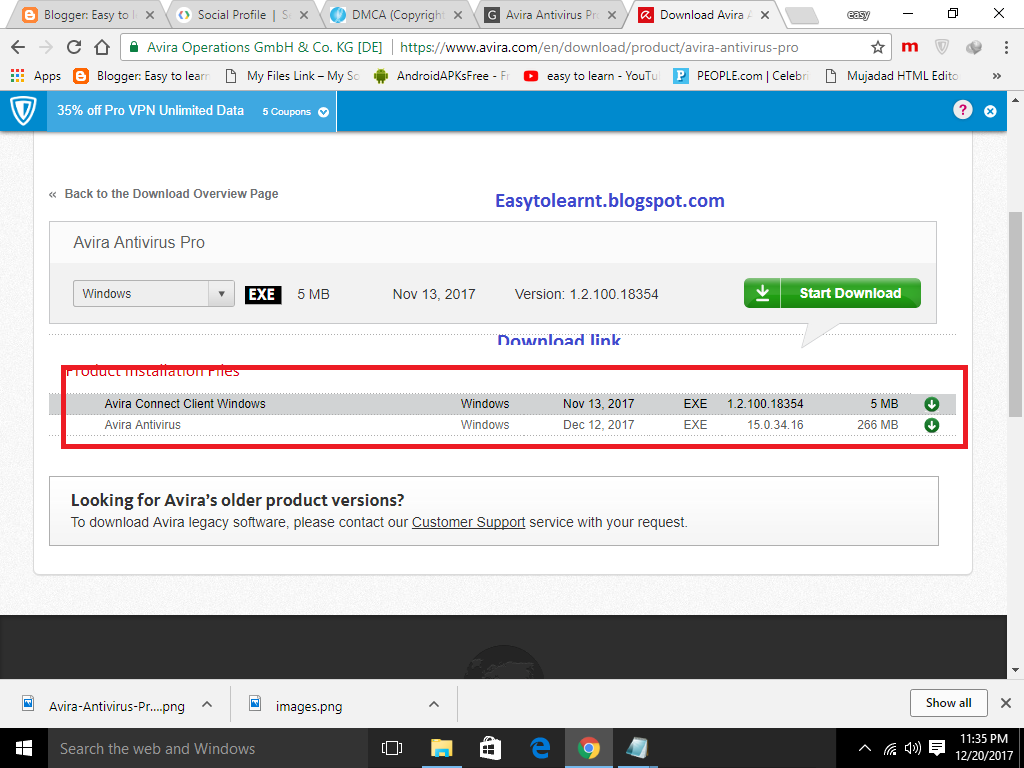
Task: Open the shield extension in toolbar
Action: 941,47
